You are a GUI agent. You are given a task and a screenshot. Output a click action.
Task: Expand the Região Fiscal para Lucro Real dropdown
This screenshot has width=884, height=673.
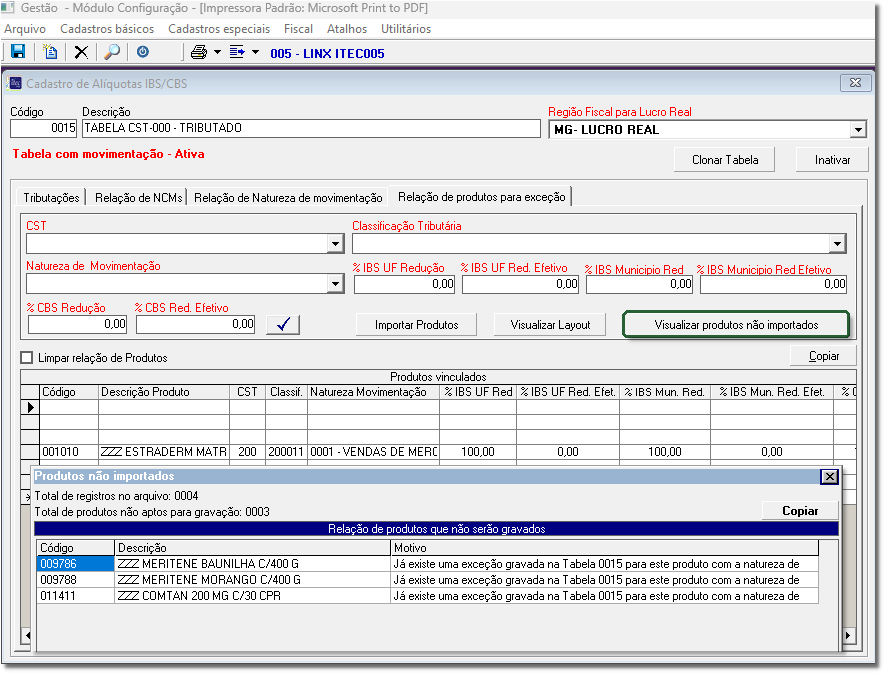pos(857,130)
